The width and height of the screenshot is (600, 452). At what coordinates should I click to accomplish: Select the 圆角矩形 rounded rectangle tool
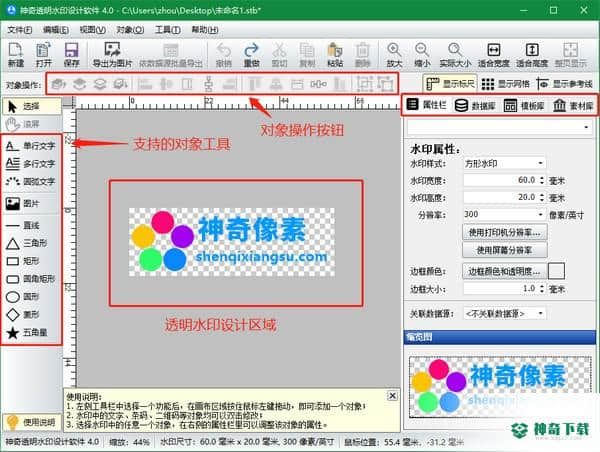tap(31, 279)
